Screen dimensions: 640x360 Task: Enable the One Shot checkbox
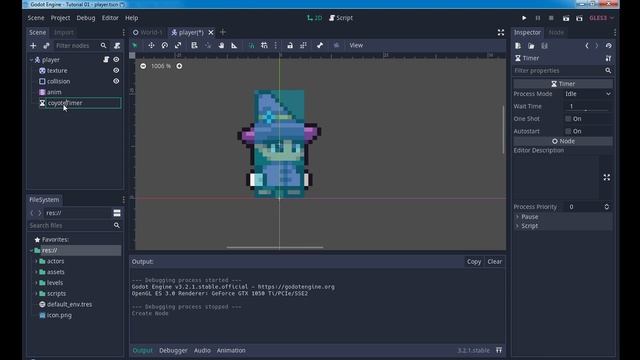(x=568, y=119)
